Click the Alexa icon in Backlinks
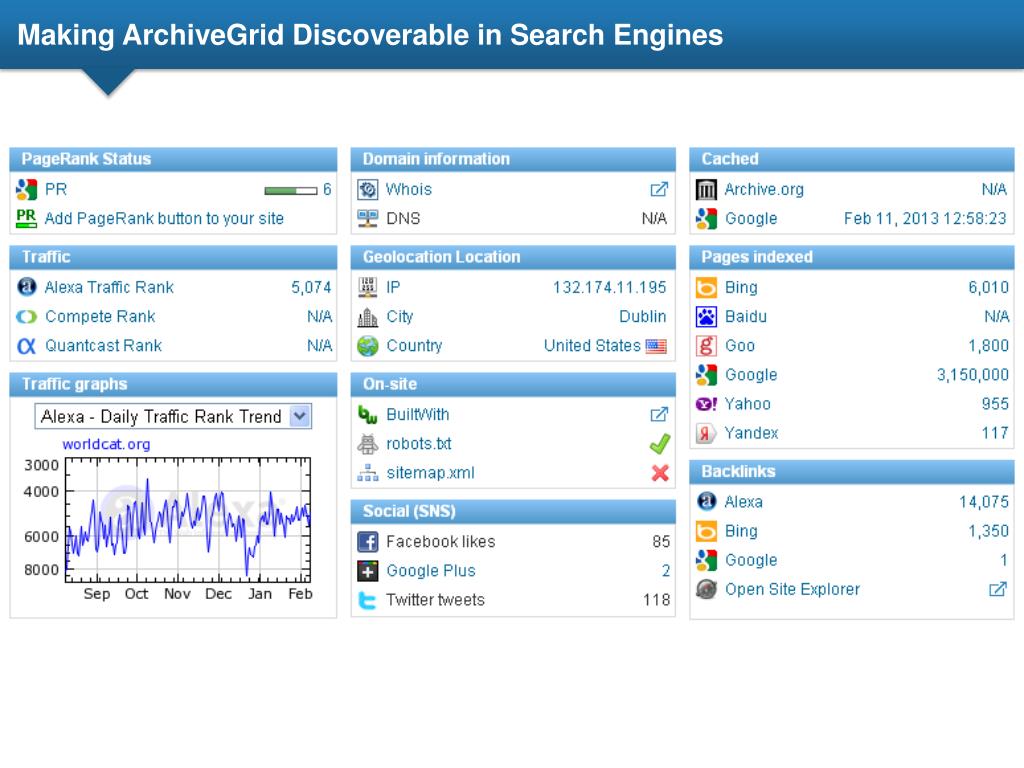Viewport: 1024px width, 768px height. click(706, 502)
